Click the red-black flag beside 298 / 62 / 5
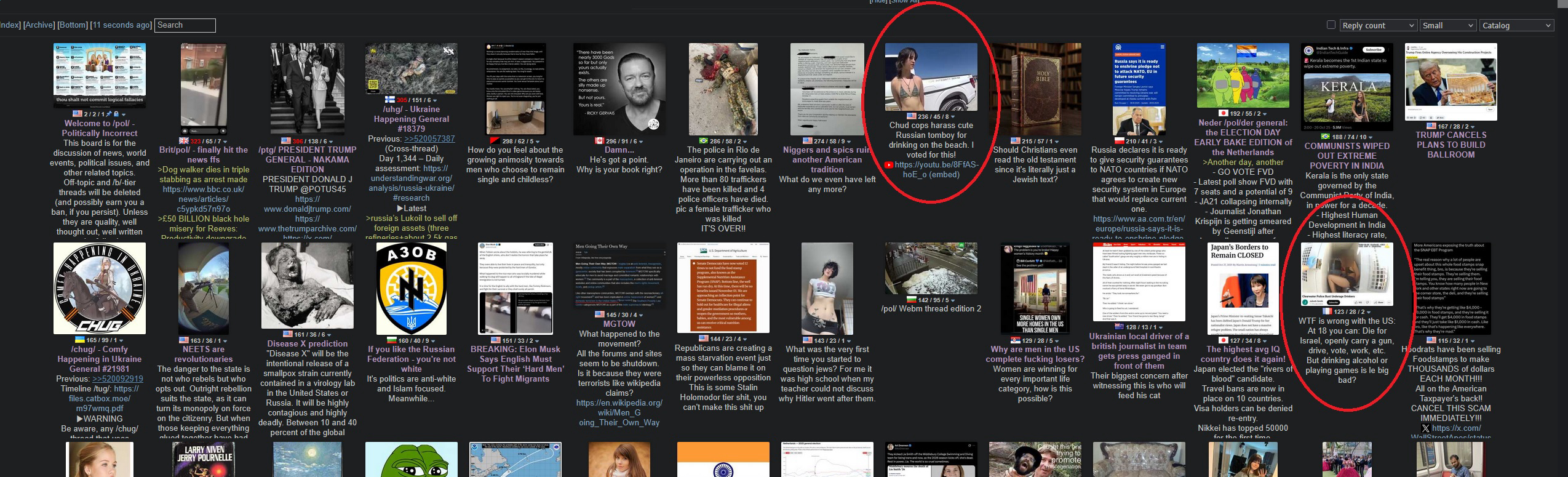This screenshot has height=477, width=1568. click(x=495, y=141)
